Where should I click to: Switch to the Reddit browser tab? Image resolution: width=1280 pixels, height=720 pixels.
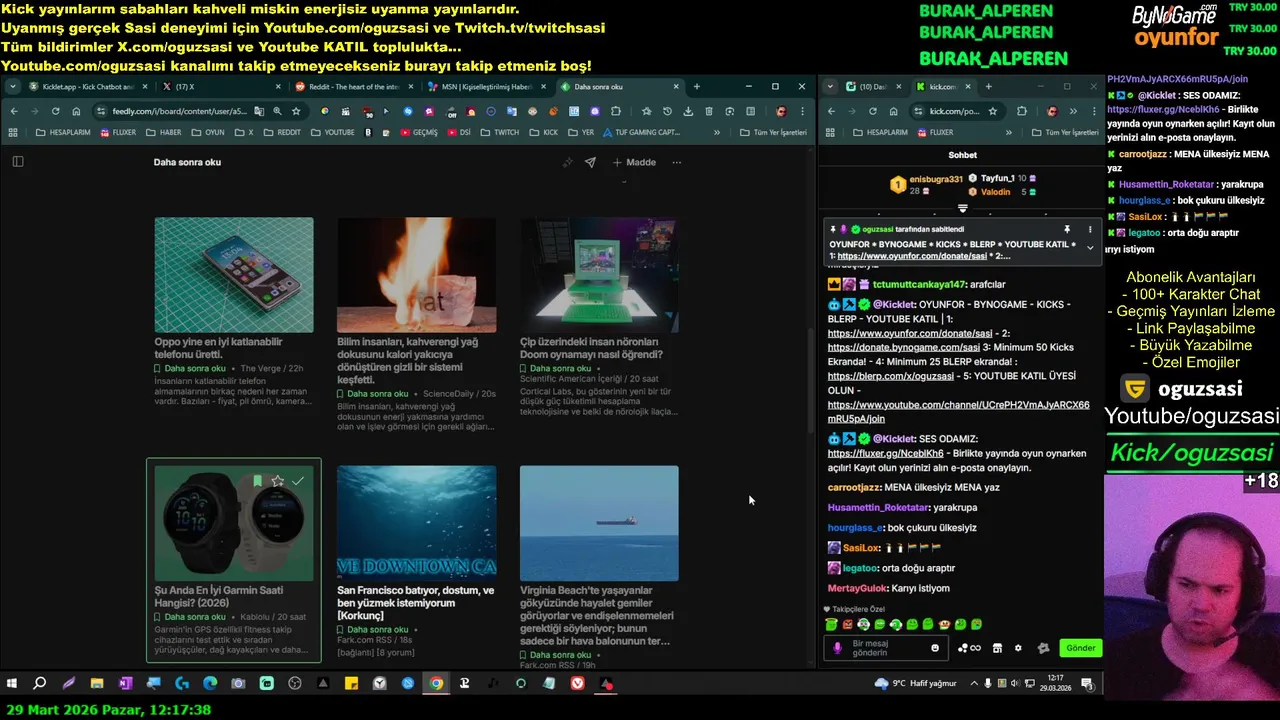(355, 87)
